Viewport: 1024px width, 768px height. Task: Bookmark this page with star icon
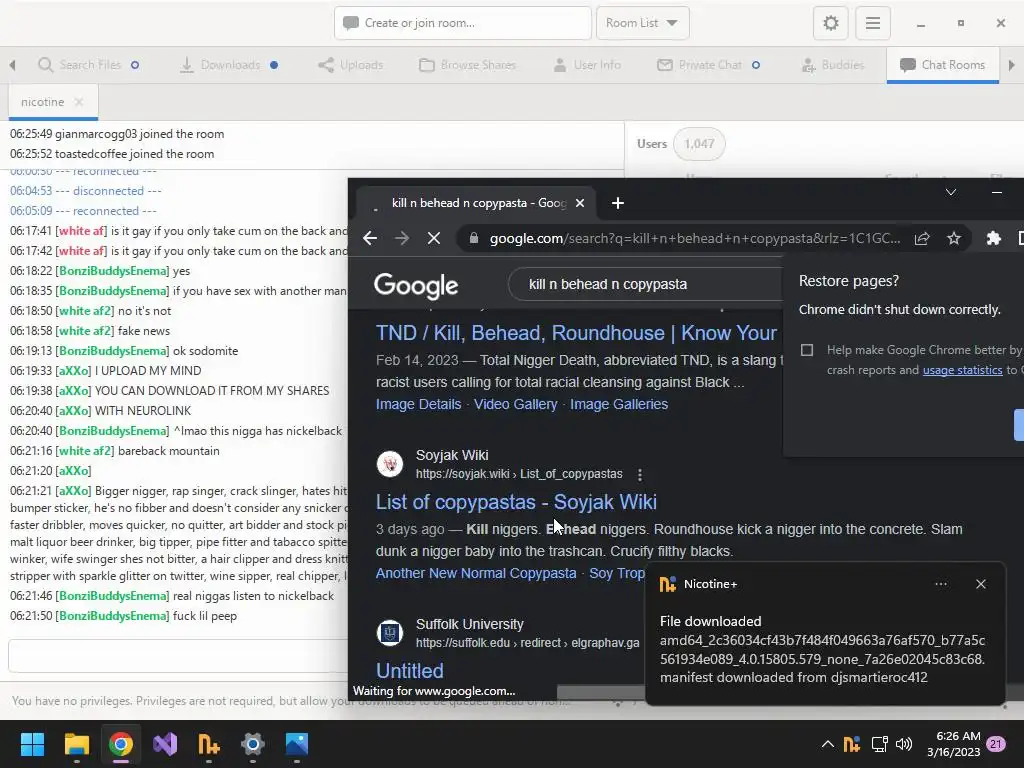(x=954, y=238)
